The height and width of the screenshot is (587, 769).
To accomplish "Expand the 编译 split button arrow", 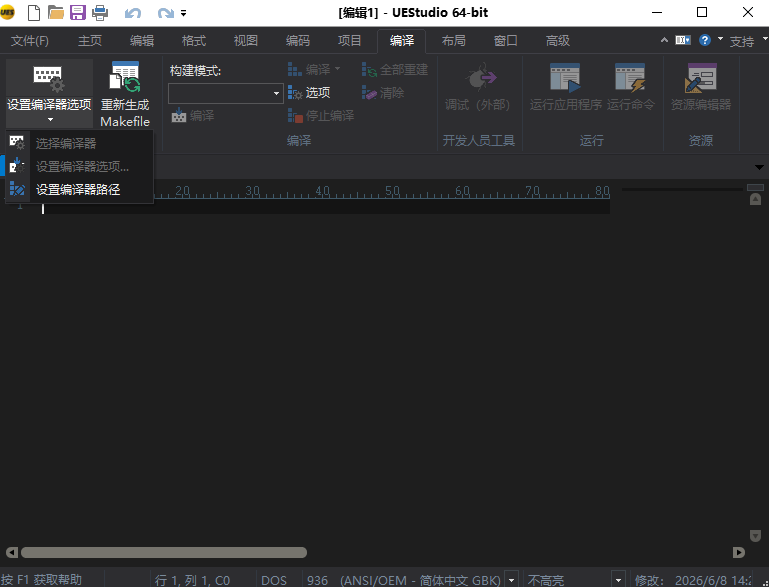I will point(337,69).
